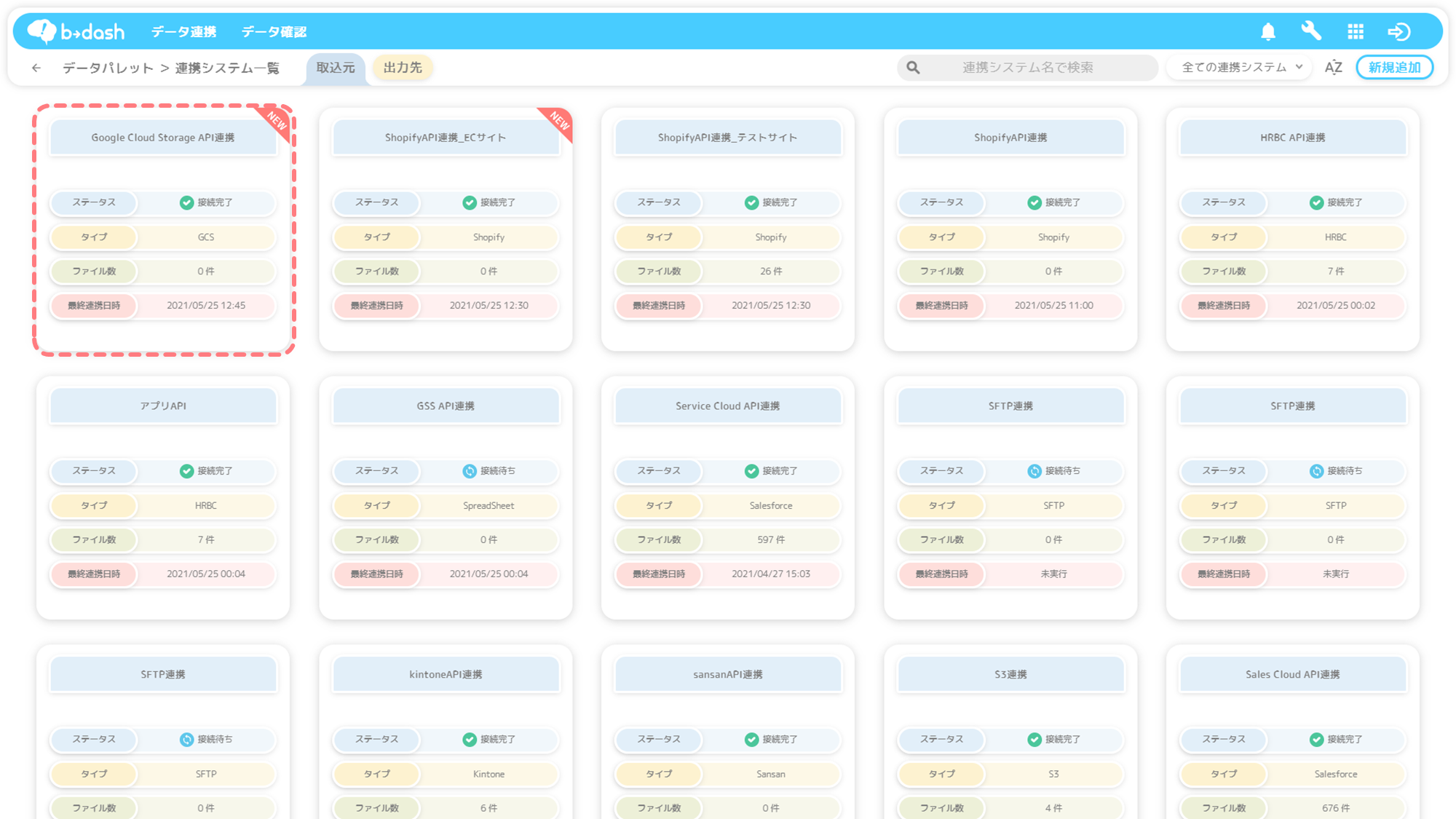Image resolution: width=1456 pixels, height=819 pixels.
Task: Open the sansanAPI連携 card title
Action: tap(728, 675)
